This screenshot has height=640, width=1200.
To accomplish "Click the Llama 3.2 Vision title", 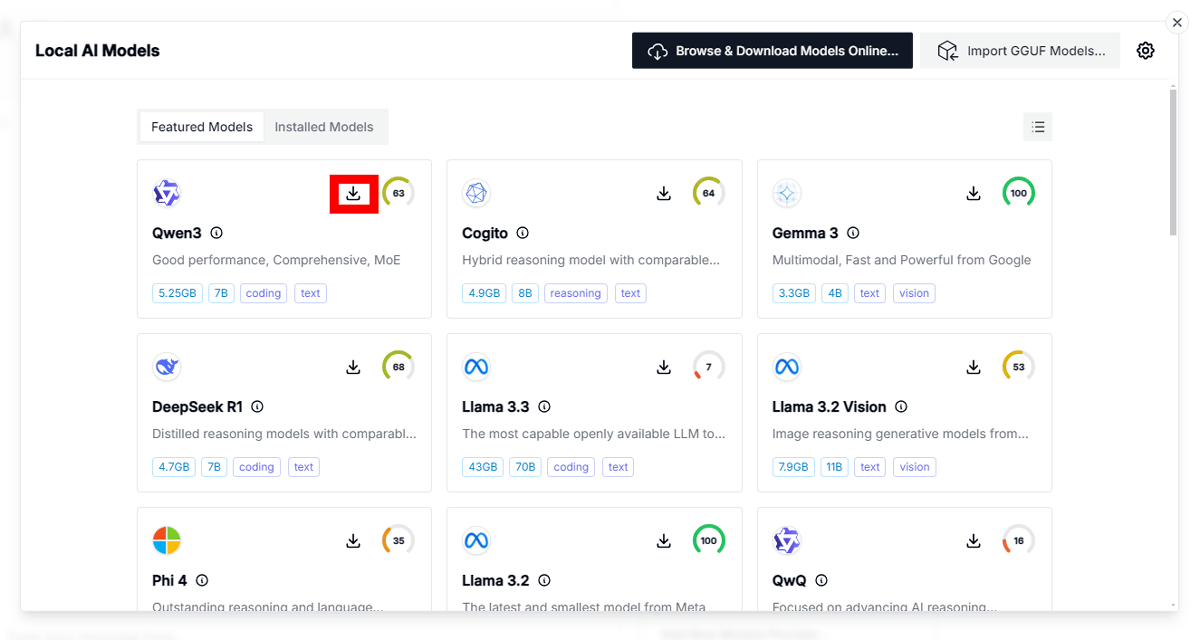I will (x=829, y=407).
